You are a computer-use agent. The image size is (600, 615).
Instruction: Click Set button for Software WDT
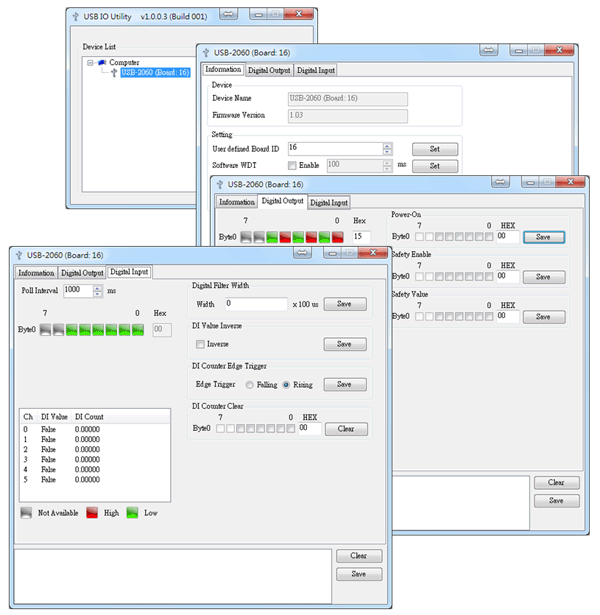[x=435, y=166]
